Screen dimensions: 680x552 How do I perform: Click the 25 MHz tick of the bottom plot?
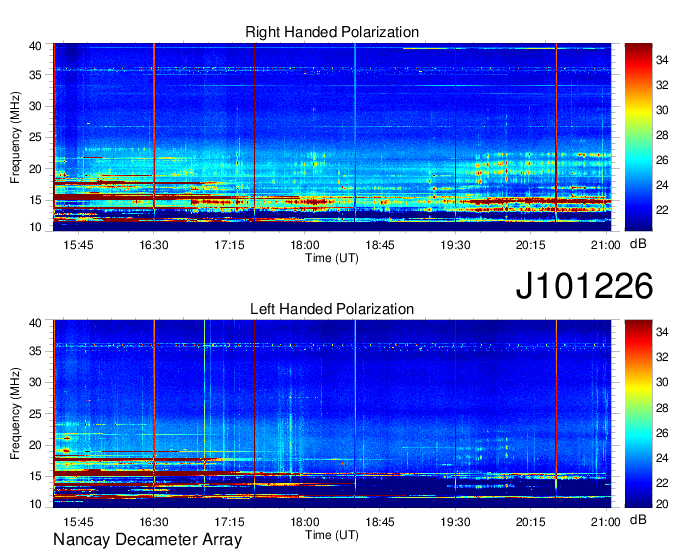tap(36, 415)
